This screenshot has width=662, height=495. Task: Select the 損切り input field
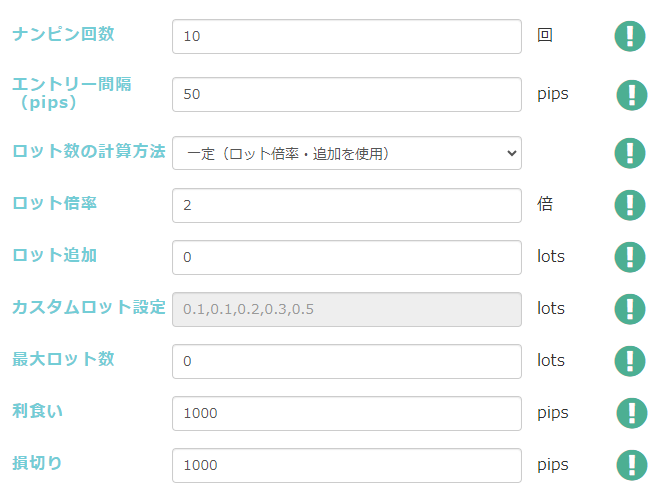click(x=347, y=465)
